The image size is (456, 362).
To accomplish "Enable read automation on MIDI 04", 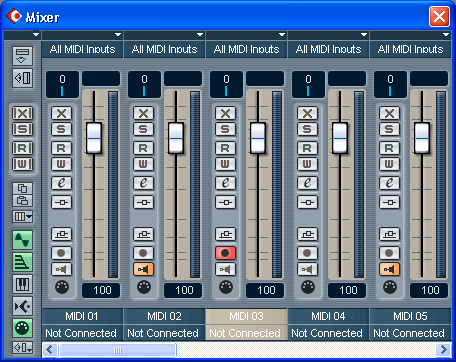I will tap(307, 148).
